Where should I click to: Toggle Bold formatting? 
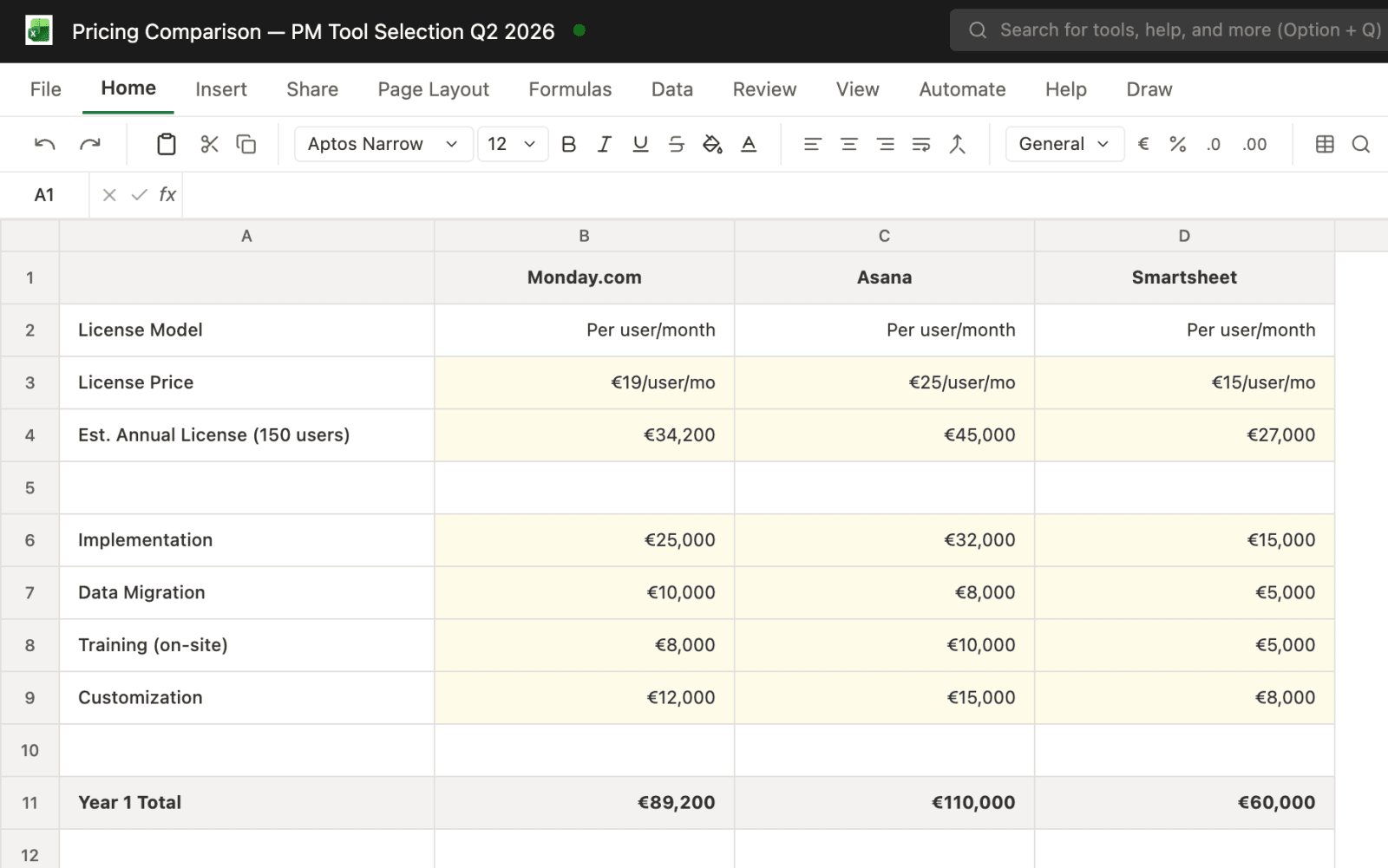(568, 144)
